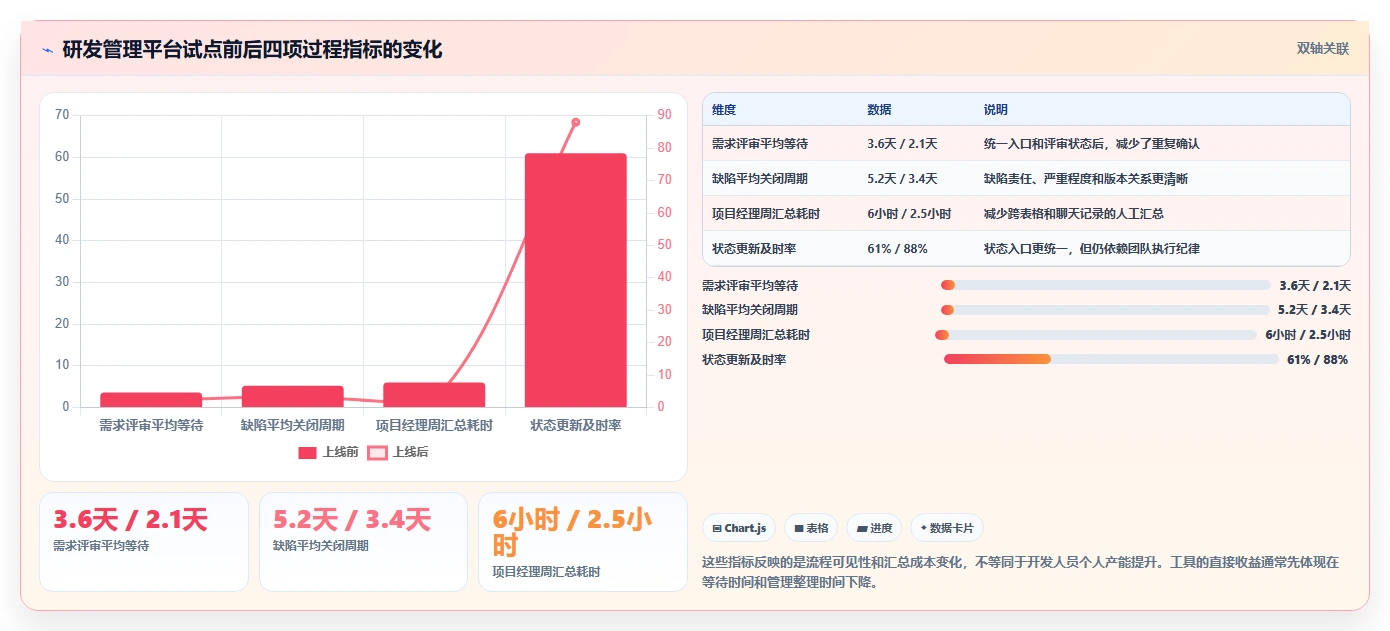
Task: Select the 进度 tag chip
Action: 874,528
